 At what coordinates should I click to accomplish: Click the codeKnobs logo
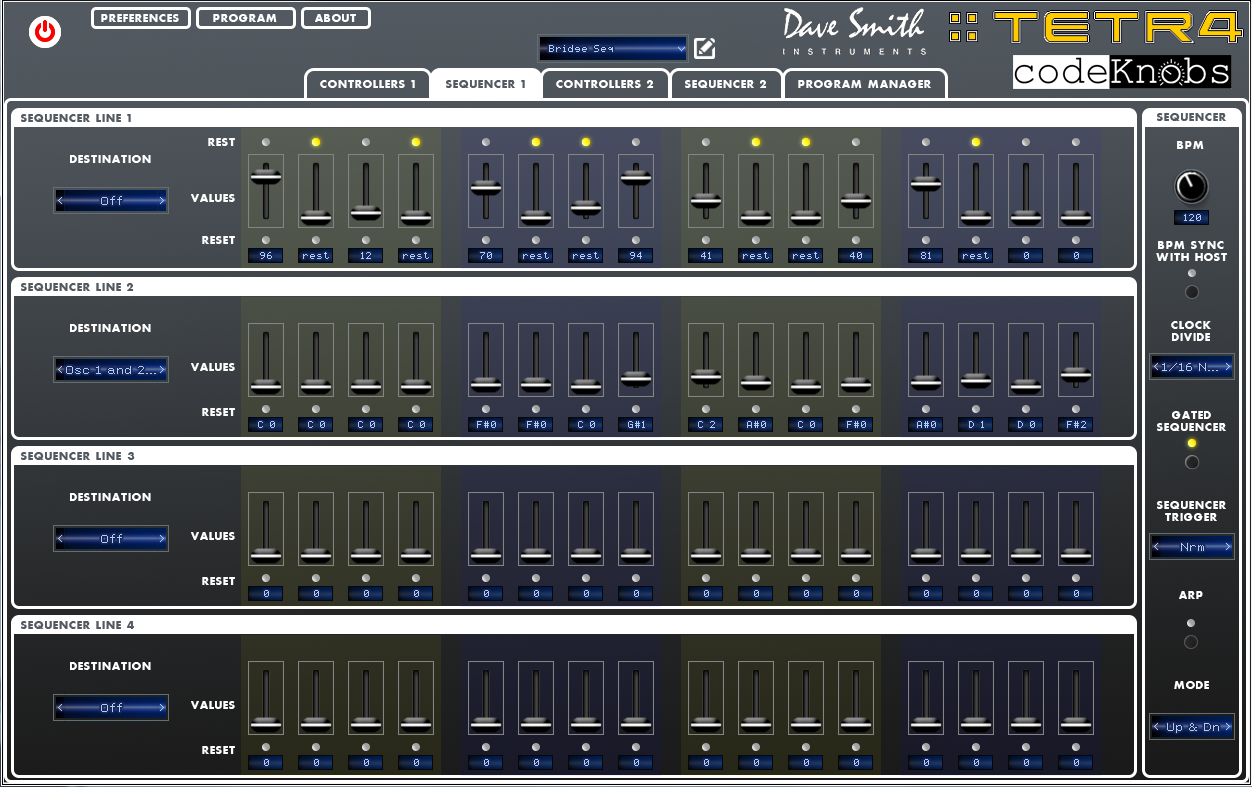click(x=1121, y=72)
